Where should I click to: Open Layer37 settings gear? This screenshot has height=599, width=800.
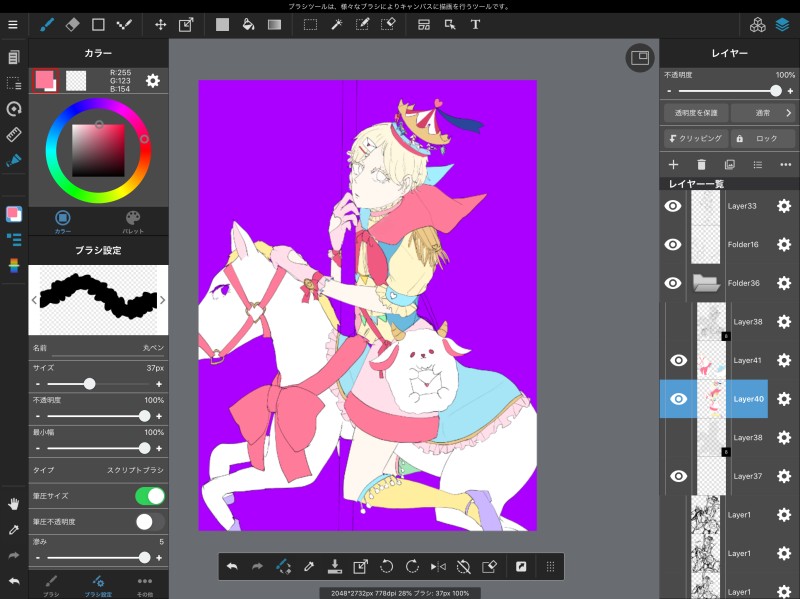784,476
